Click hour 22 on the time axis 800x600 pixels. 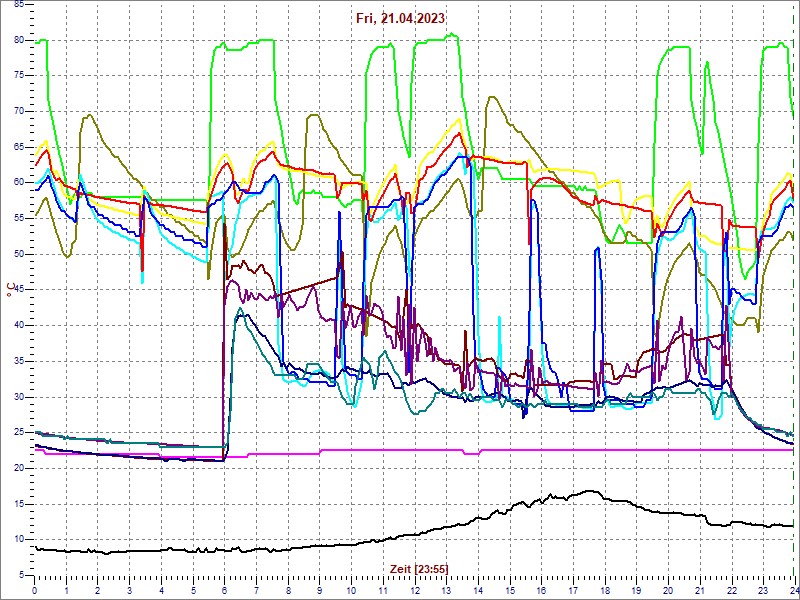tap(731, 590)
